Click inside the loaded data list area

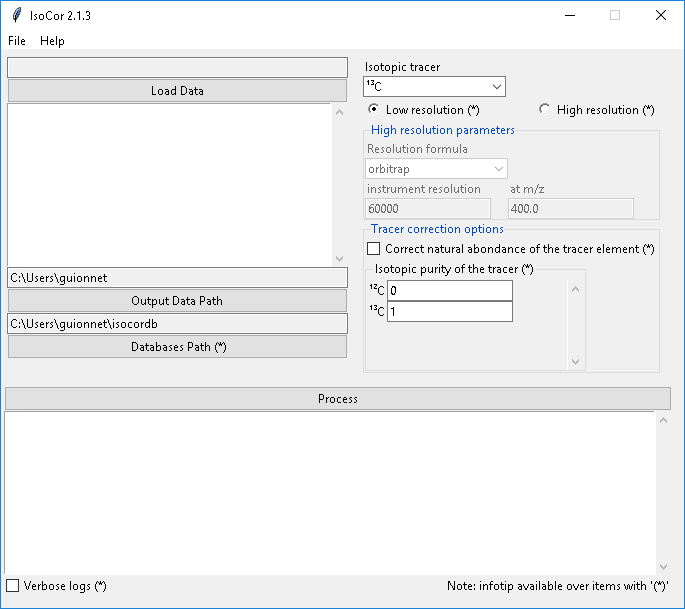[x=169, y=185]
